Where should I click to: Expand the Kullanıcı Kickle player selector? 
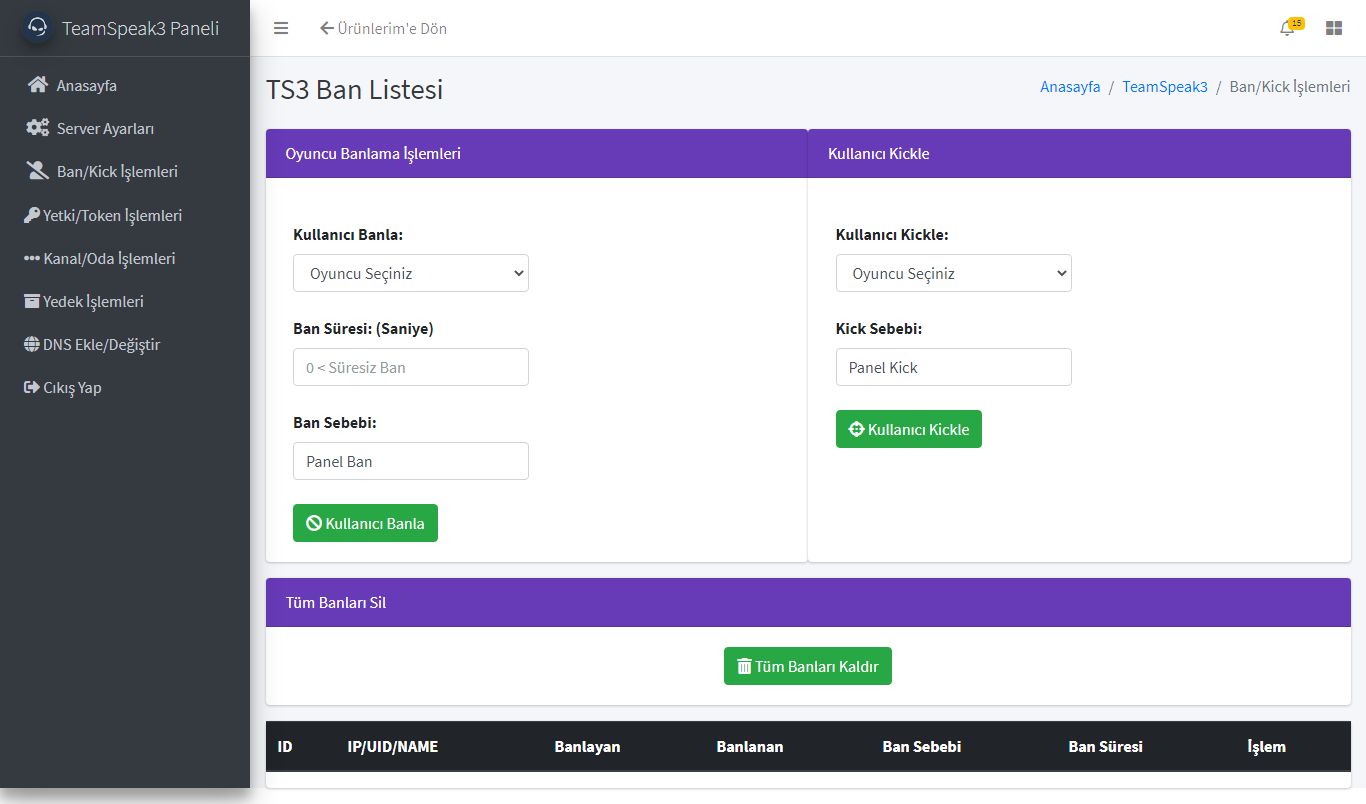[x=953, y=272]
